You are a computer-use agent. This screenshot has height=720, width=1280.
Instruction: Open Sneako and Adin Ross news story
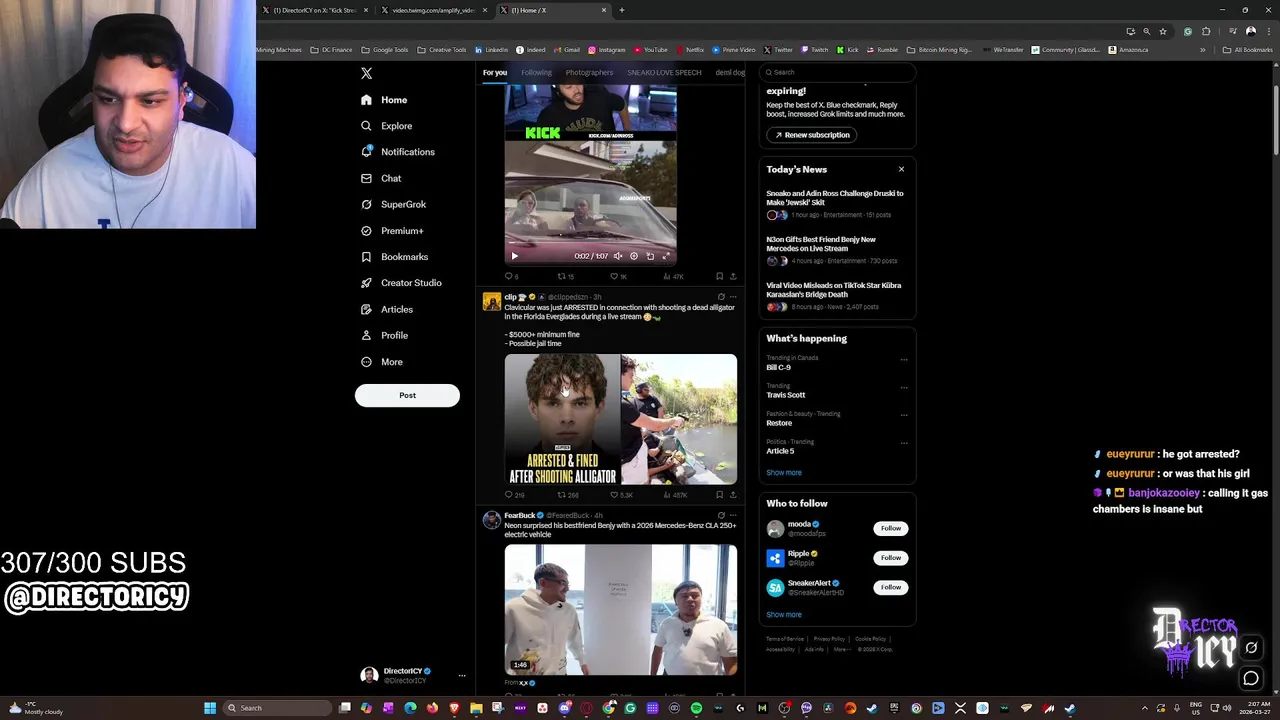point(835,198)
